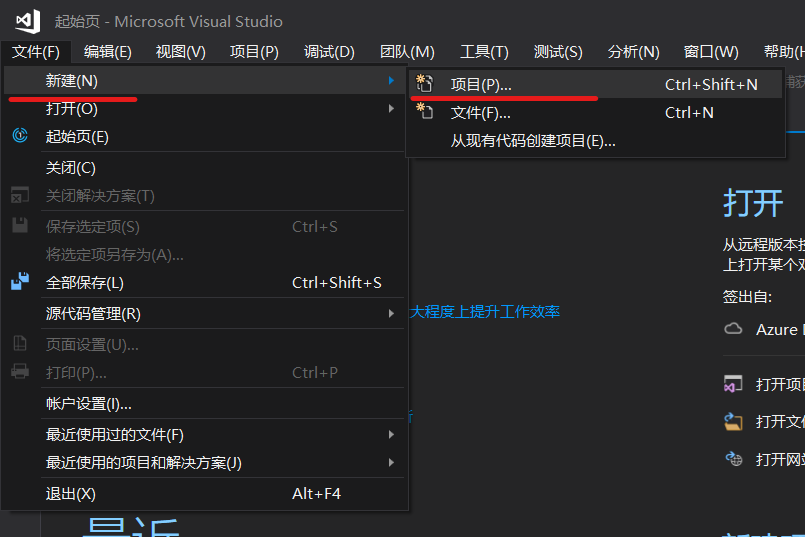The image size is (805, 537).
Task: Click the Ctrl+Shift+N shortcut text
Action: tap(711, 84)
